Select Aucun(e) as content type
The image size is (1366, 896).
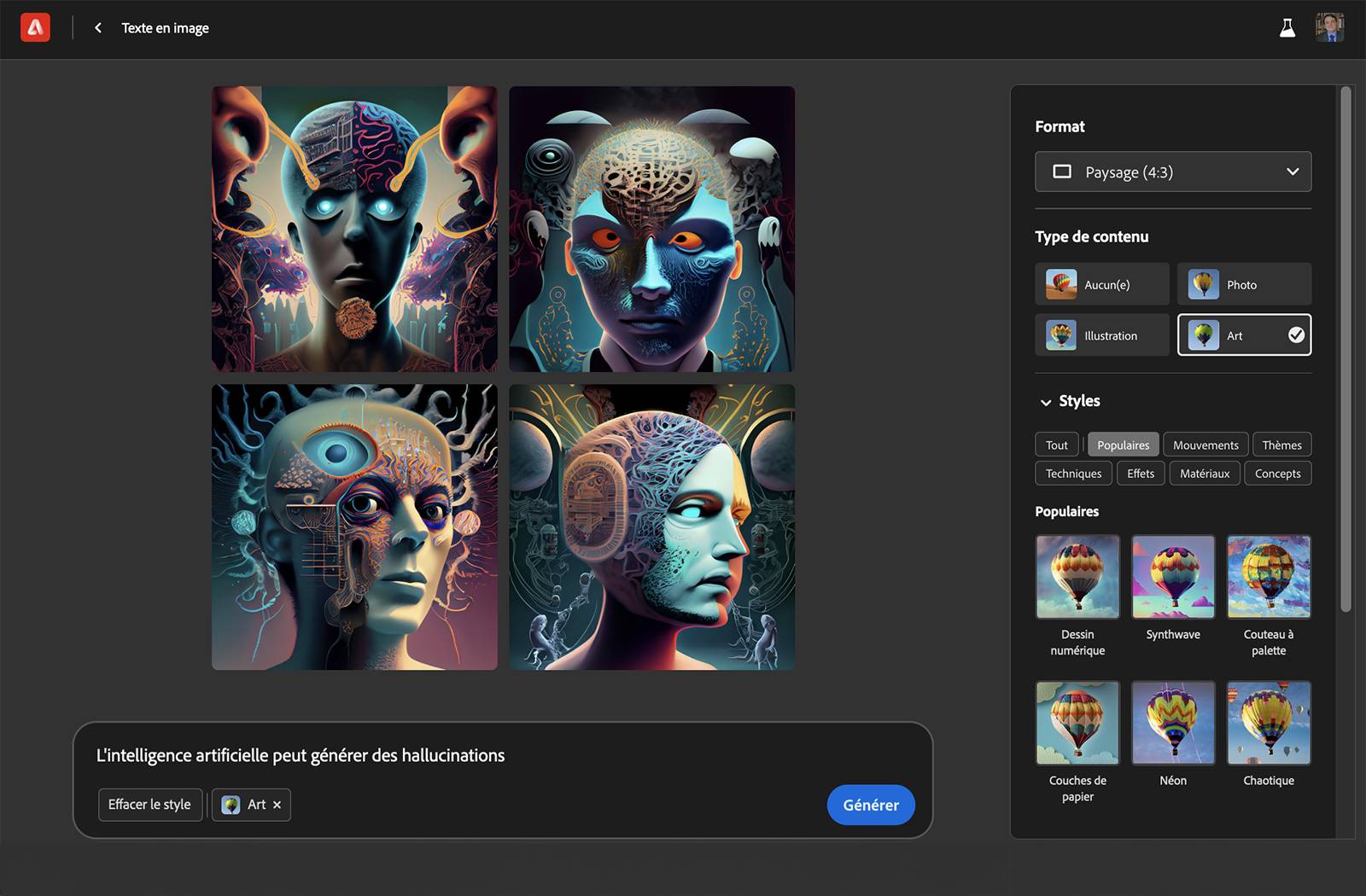point(1101,284)
